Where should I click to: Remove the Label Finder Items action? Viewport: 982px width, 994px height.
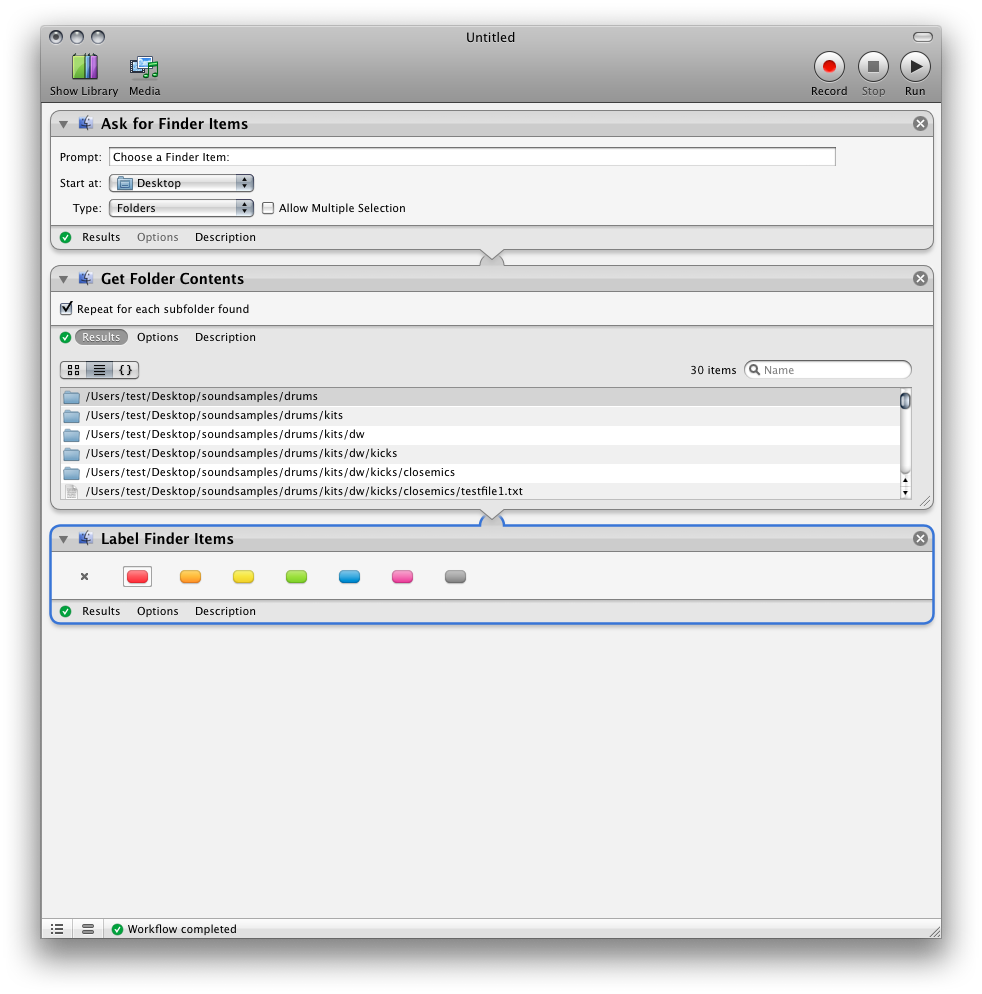pos(921,538)
